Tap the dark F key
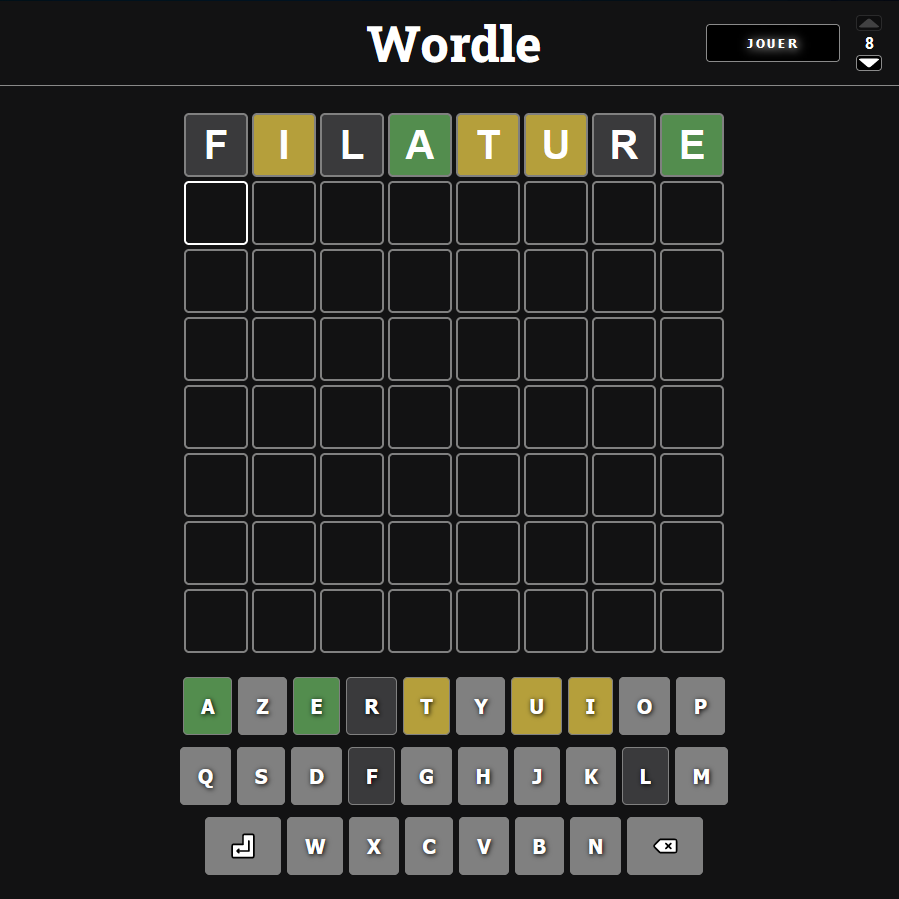Viewport: 899px width, 899px height. tap(372, 776)
